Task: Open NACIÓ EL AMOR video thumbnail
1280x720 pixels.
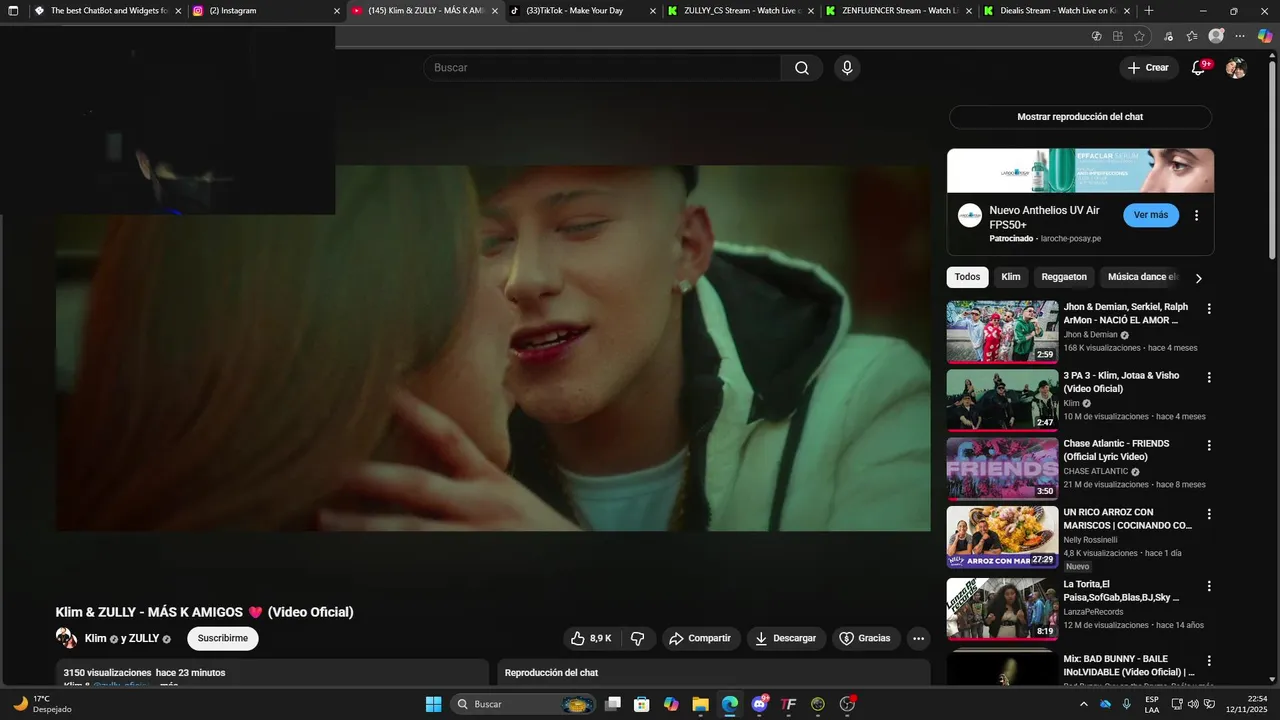Action: click(1002, 332)
